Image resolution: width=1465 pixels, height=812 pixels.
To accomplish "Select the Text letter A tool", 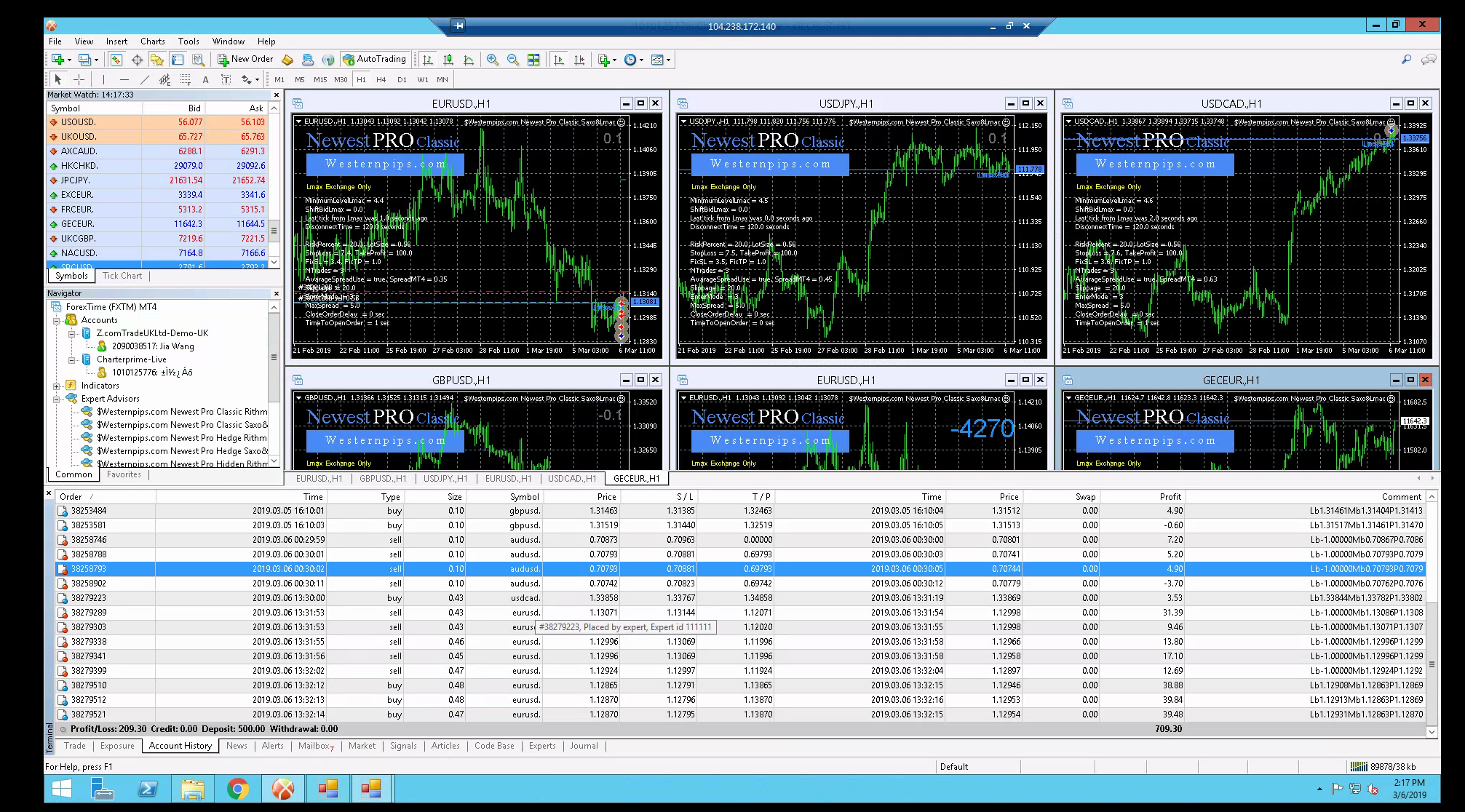I will [205, 79].
